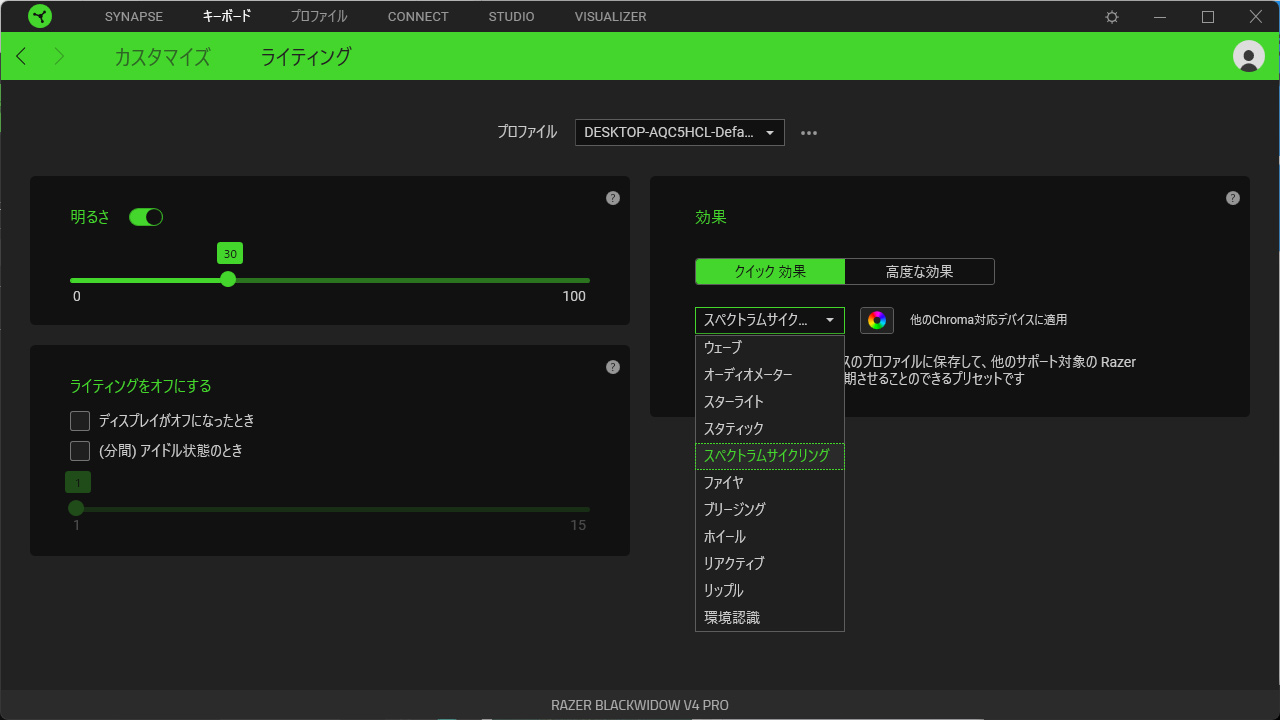
Task: Click the idle minutes slider handle
Action: (76, 508)
